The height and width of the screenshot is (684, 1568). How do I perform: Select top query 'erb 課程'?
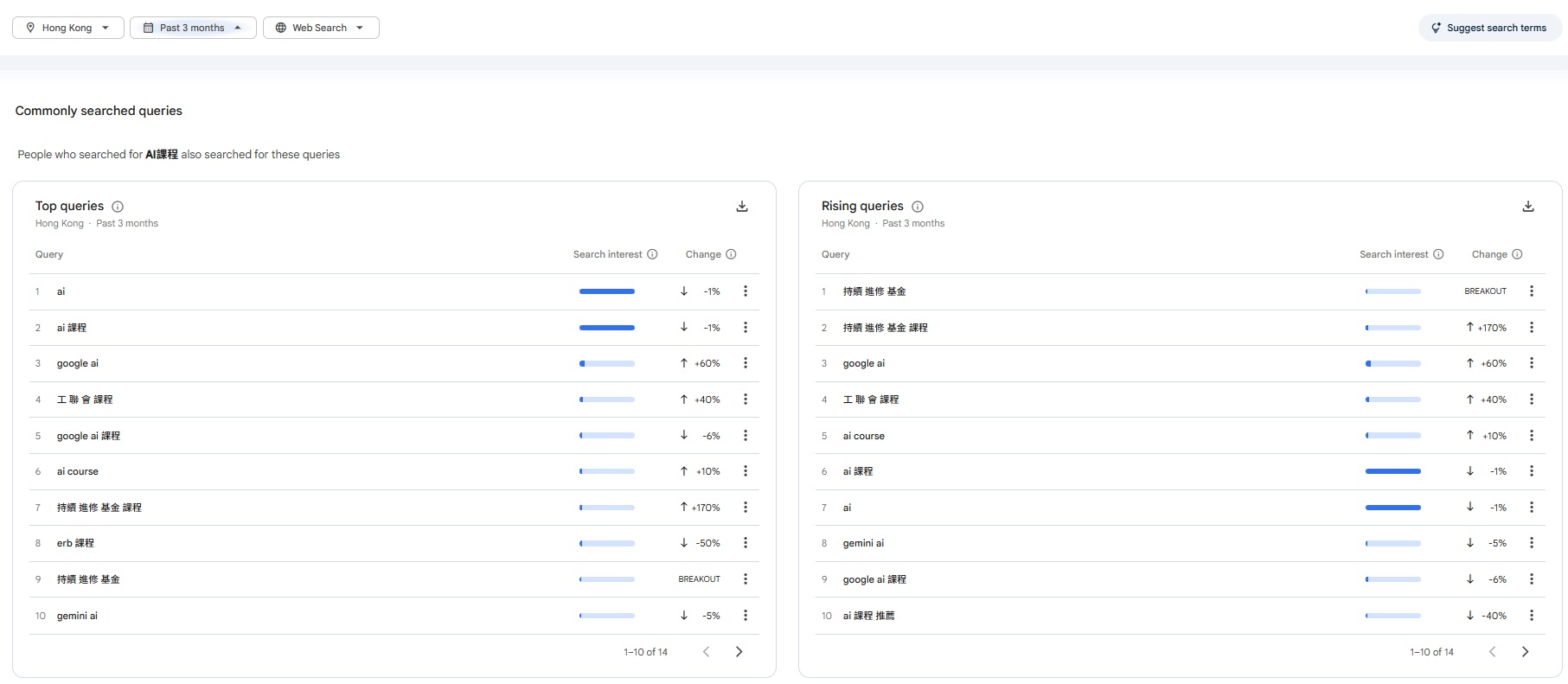[x=75, y=543]
